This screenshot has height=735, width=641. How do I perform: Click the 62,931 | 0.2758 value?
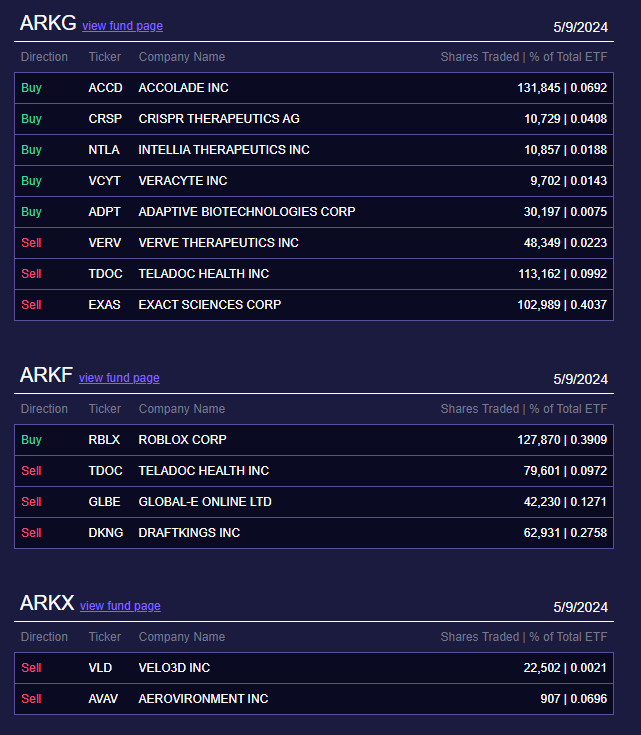tap(566, 532)
